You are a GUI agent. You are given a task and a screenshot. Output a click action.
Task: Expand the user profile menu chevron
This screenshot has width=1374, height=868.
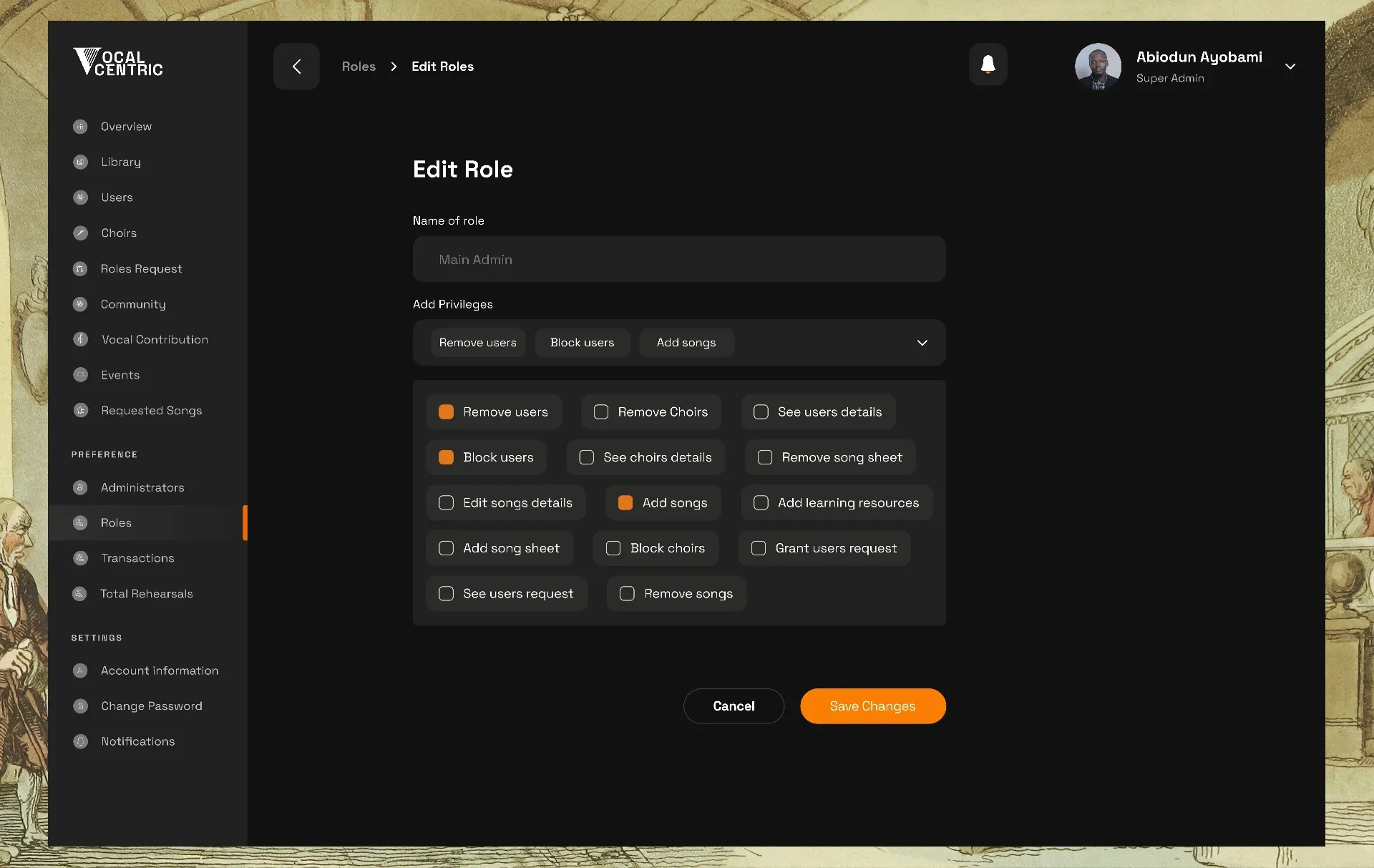pyautogui.click(x=1290, y=66)
